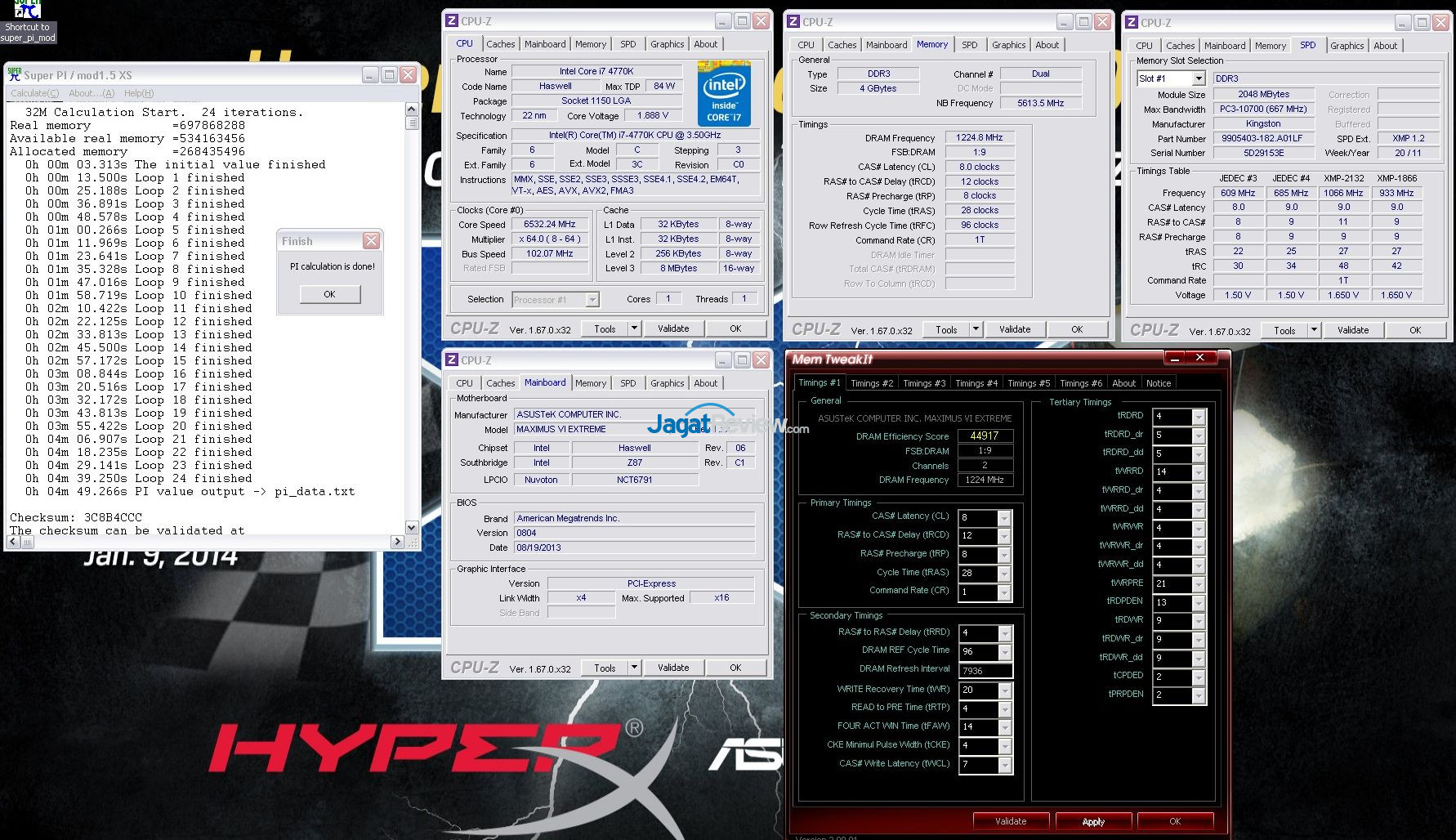Click the CPU-Z icon in Mainboard window title
This screenshot has height=840, width=1456.
(x=451, y=360)
